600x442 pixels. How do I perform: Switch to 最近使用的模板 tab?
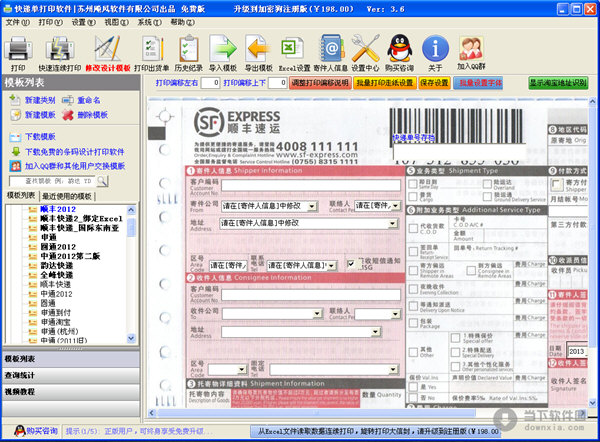coord(67,196)
